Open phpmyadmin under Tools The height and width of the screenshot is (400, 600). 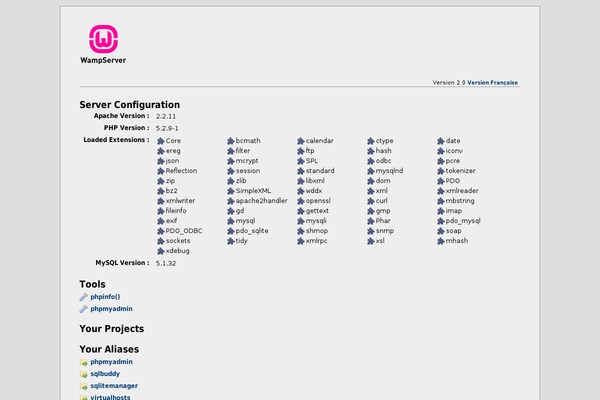pos(111,309)
